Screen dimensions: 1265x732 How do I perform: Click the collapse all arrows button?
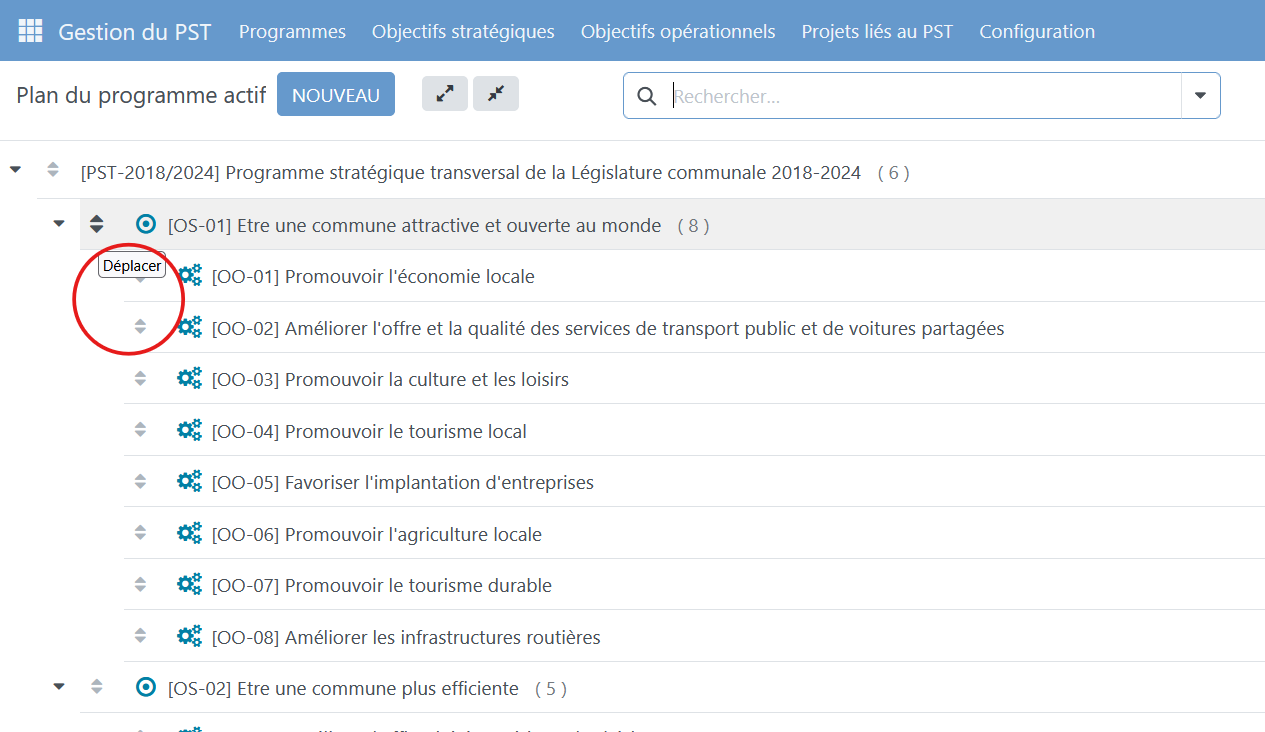495,94
